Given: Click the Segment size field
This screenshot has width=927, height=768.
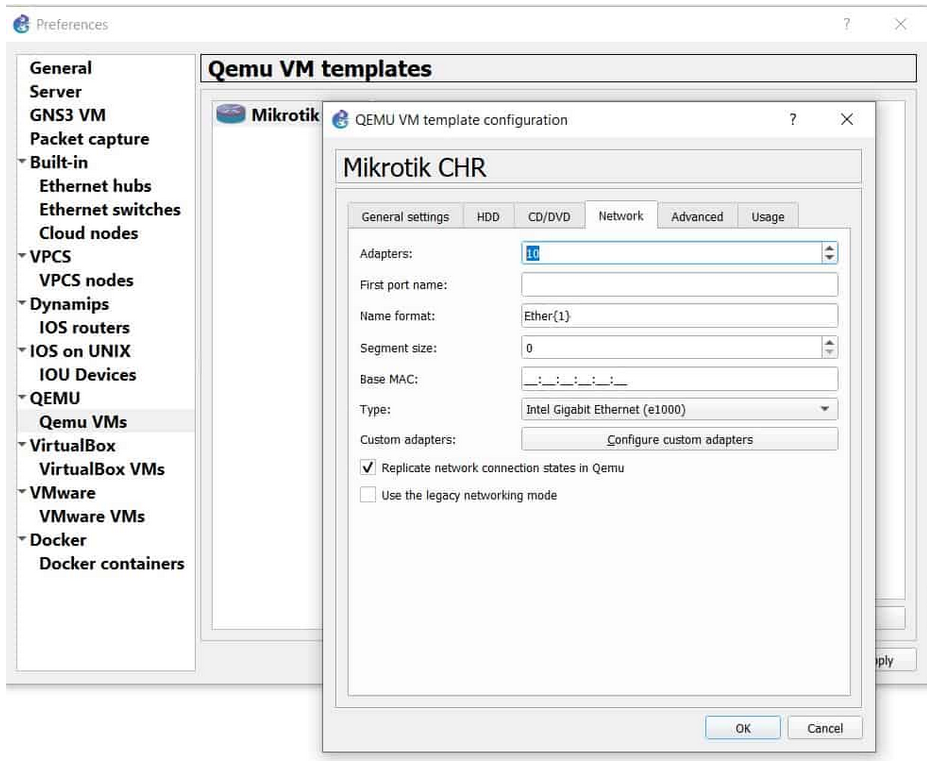Looking at the screenshot, I should pyautogui.click(x=672, y=348).
